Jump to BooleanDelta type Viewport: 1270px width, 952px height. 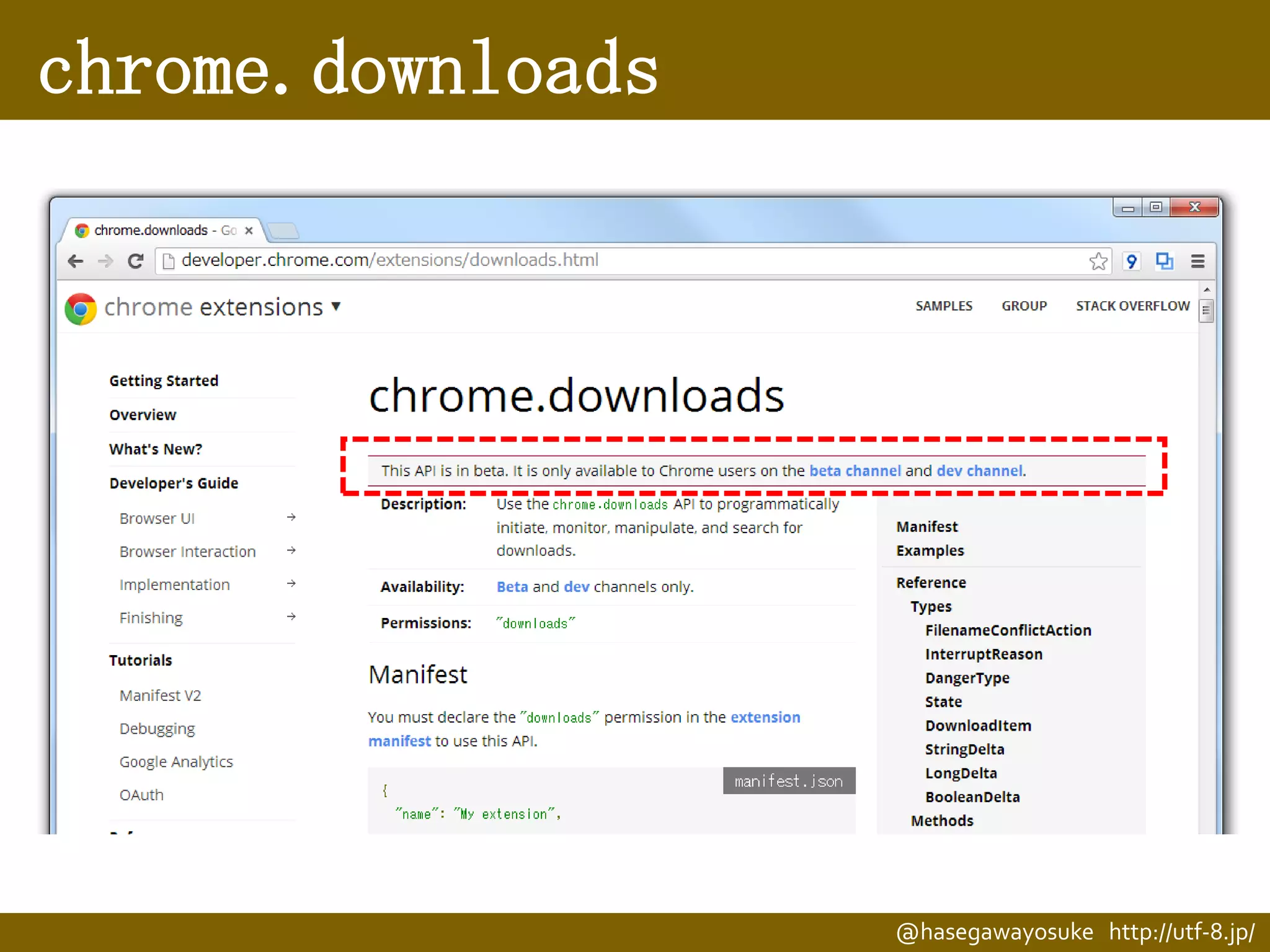tap(972, 798)
